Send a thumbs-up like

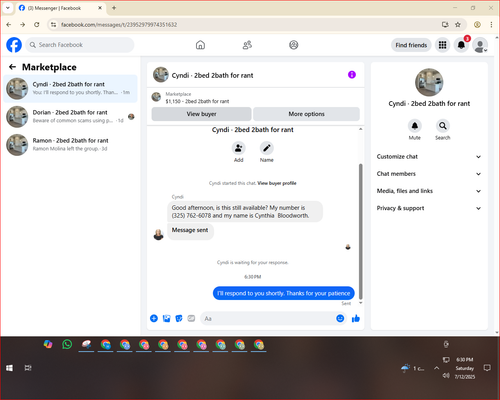pyautogui.click(x=356, y=318)
